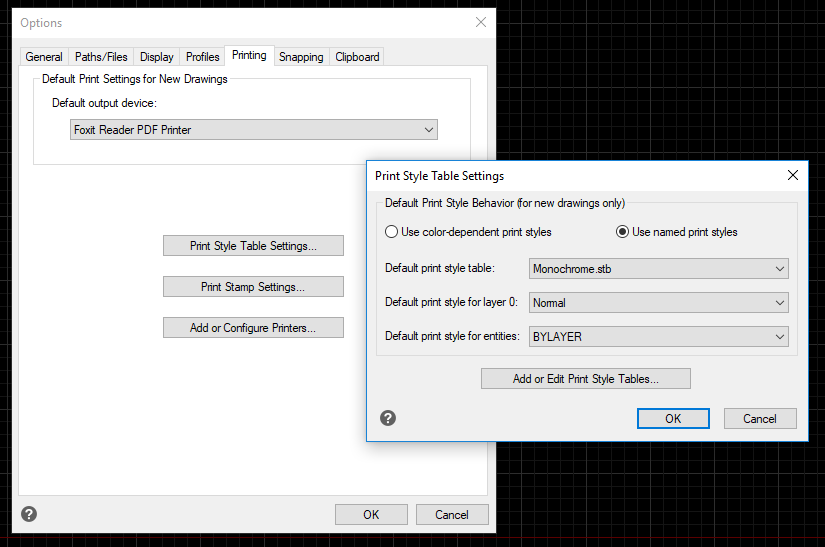The width and height of the screenshot is (825, 547).
Task: Open Add or Edit Print Style Tables
Action: click(585, 379)
